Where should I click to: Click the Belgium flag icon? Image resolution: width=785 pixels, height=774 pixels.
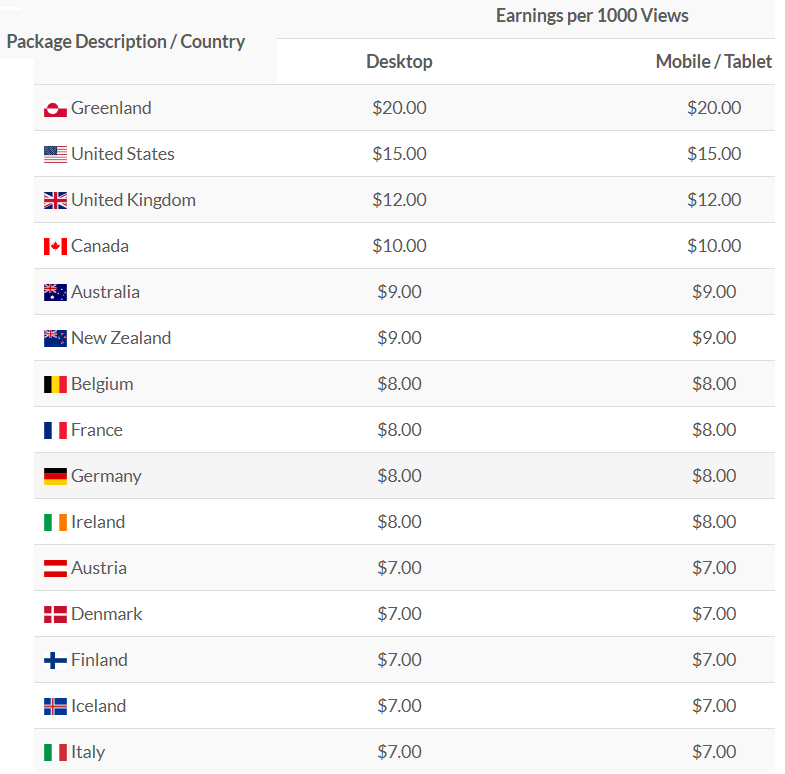(x=55, y=385)
